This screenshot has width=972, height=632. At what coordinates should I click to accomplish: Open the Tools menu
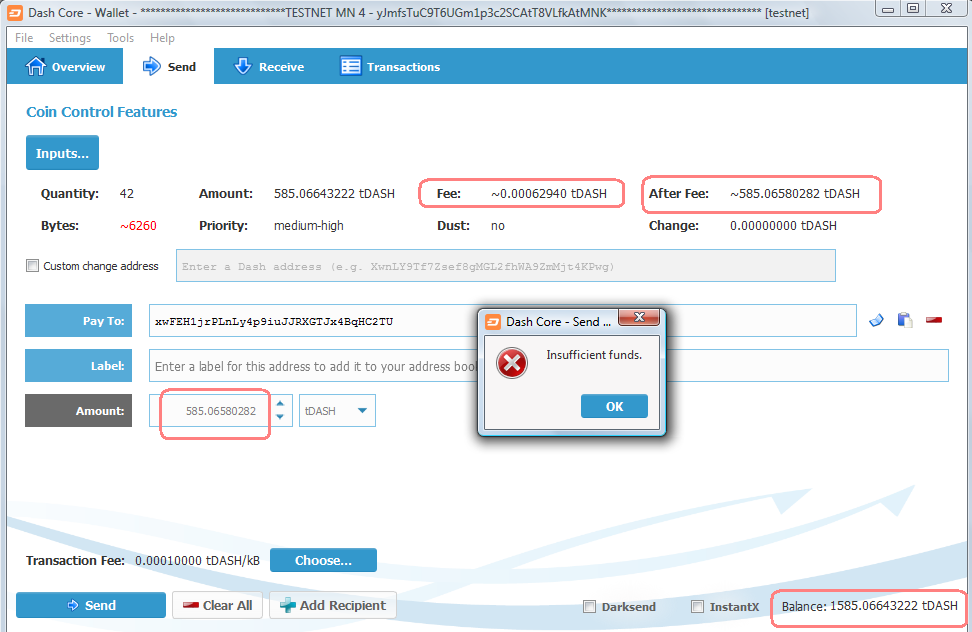[x=120, y=38]
